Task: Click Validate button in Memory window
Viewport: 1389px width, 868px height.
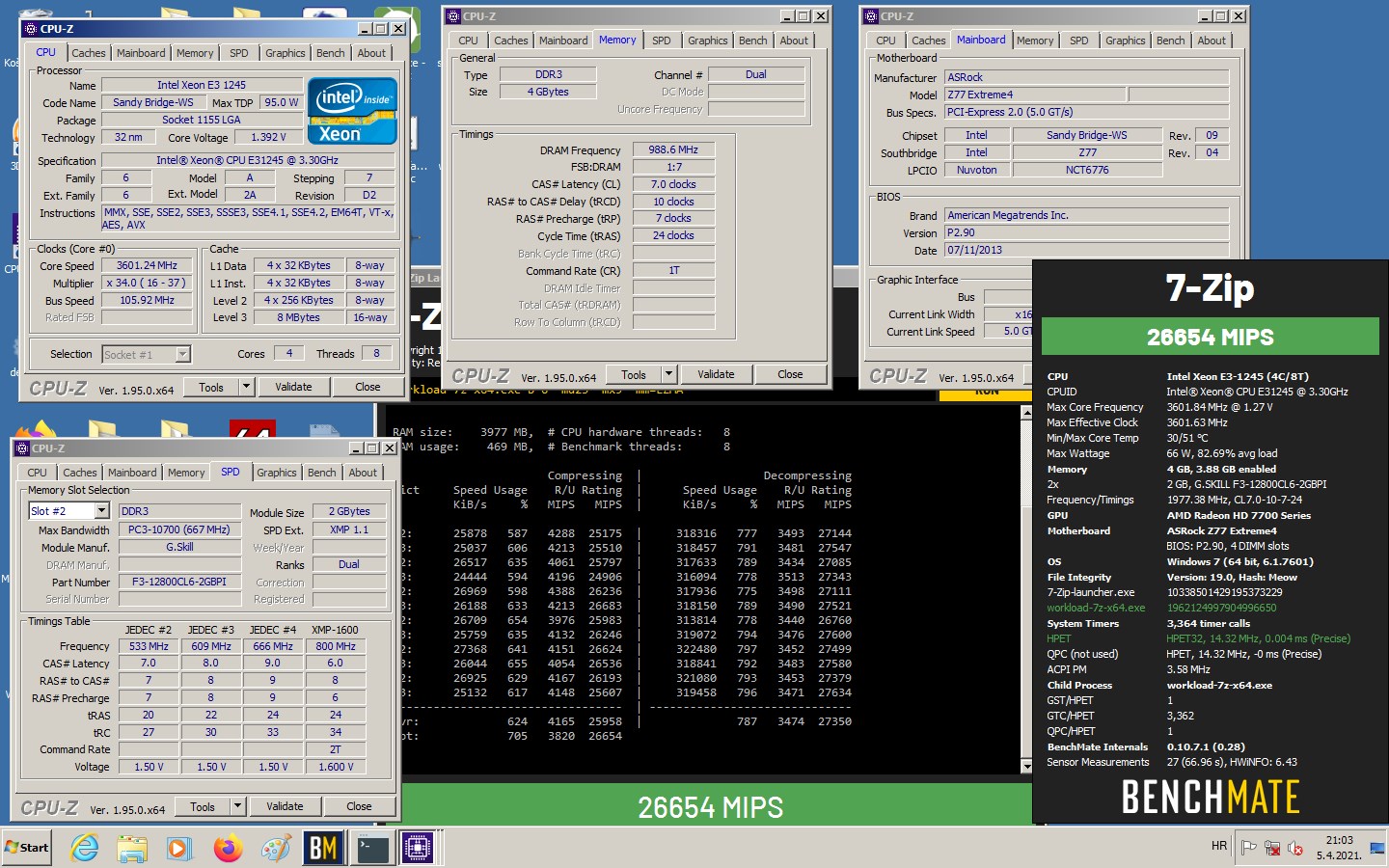Action: click(x=716, y=374)
